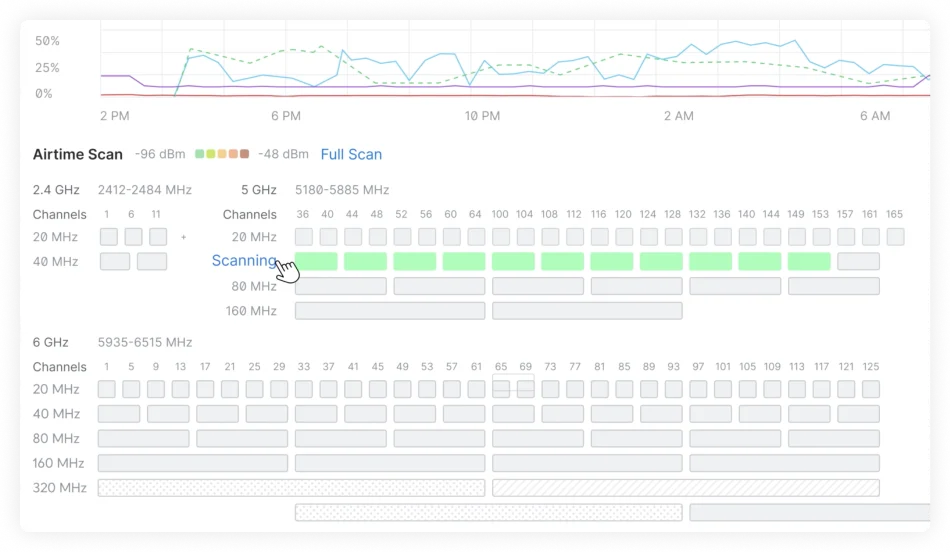Click the -96 dBm legend label
950x552 pixels.
[x=160, y=154]
